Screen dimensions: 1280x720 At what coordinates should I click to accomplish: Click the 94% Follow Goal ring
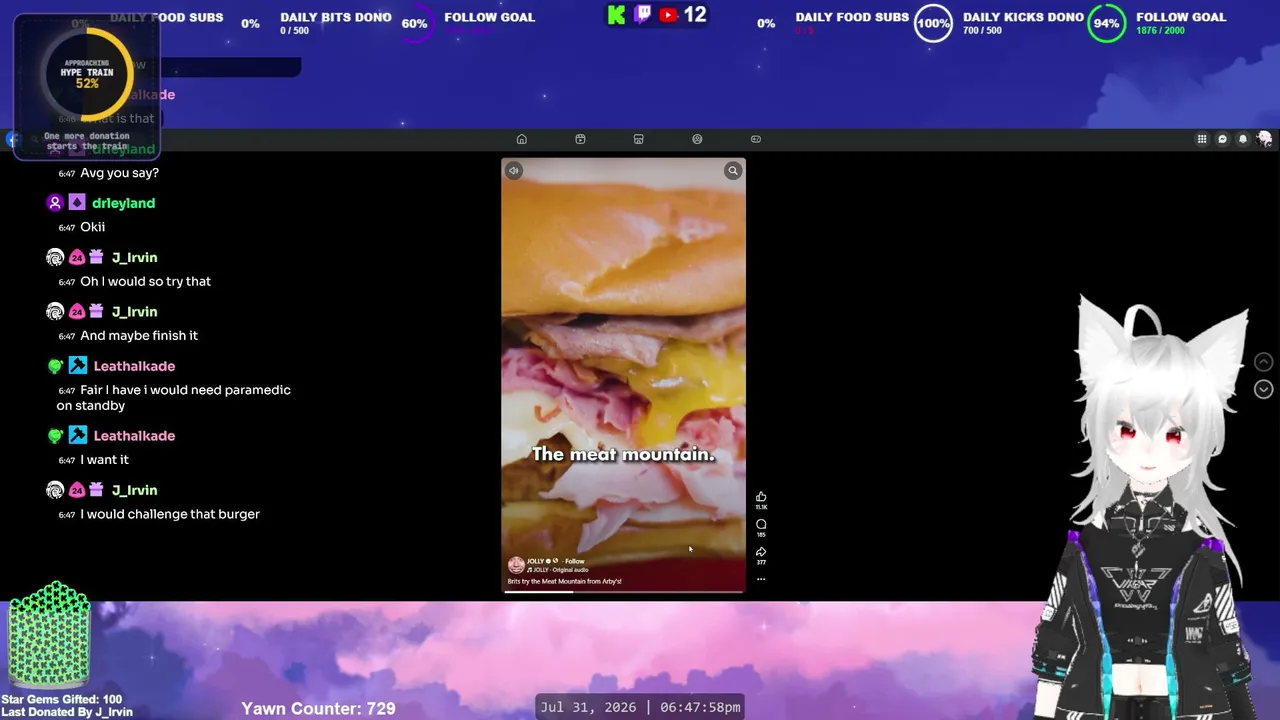[1106, 24]
